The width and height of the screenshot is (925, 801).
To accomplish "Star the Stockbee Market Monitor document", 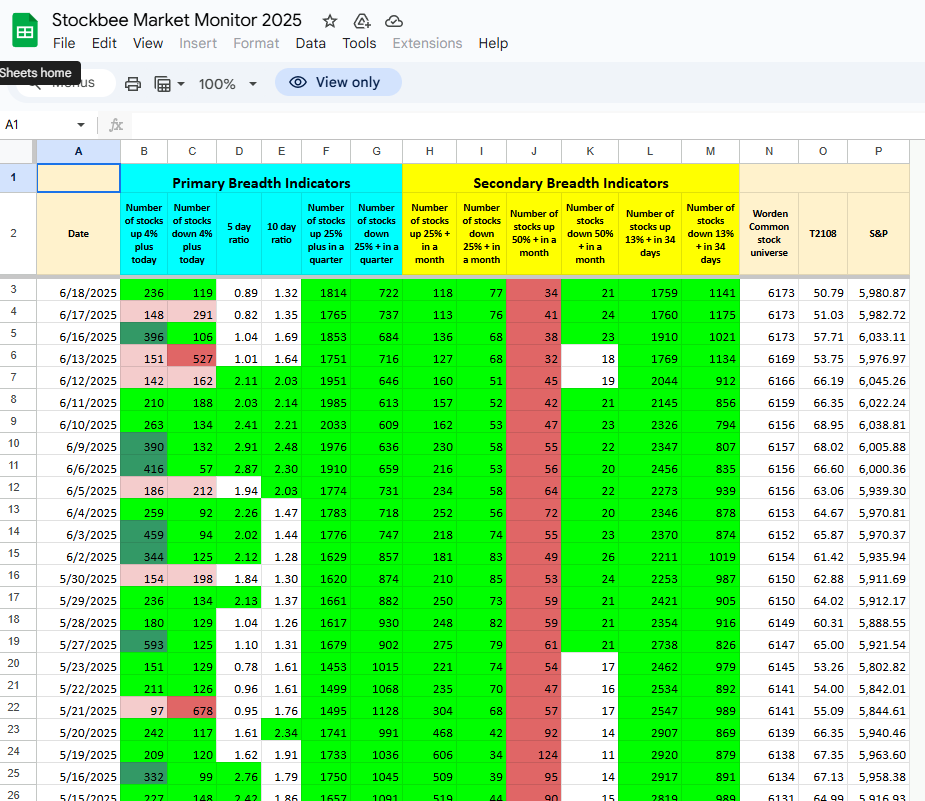I will 330,22.
